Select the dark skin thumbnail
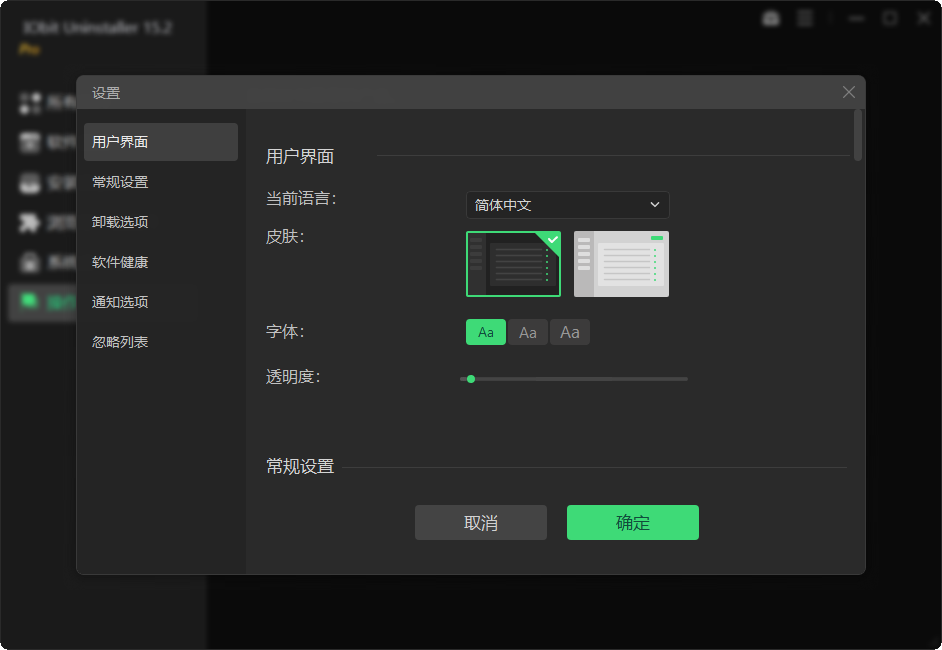 (x=513, y=263)
